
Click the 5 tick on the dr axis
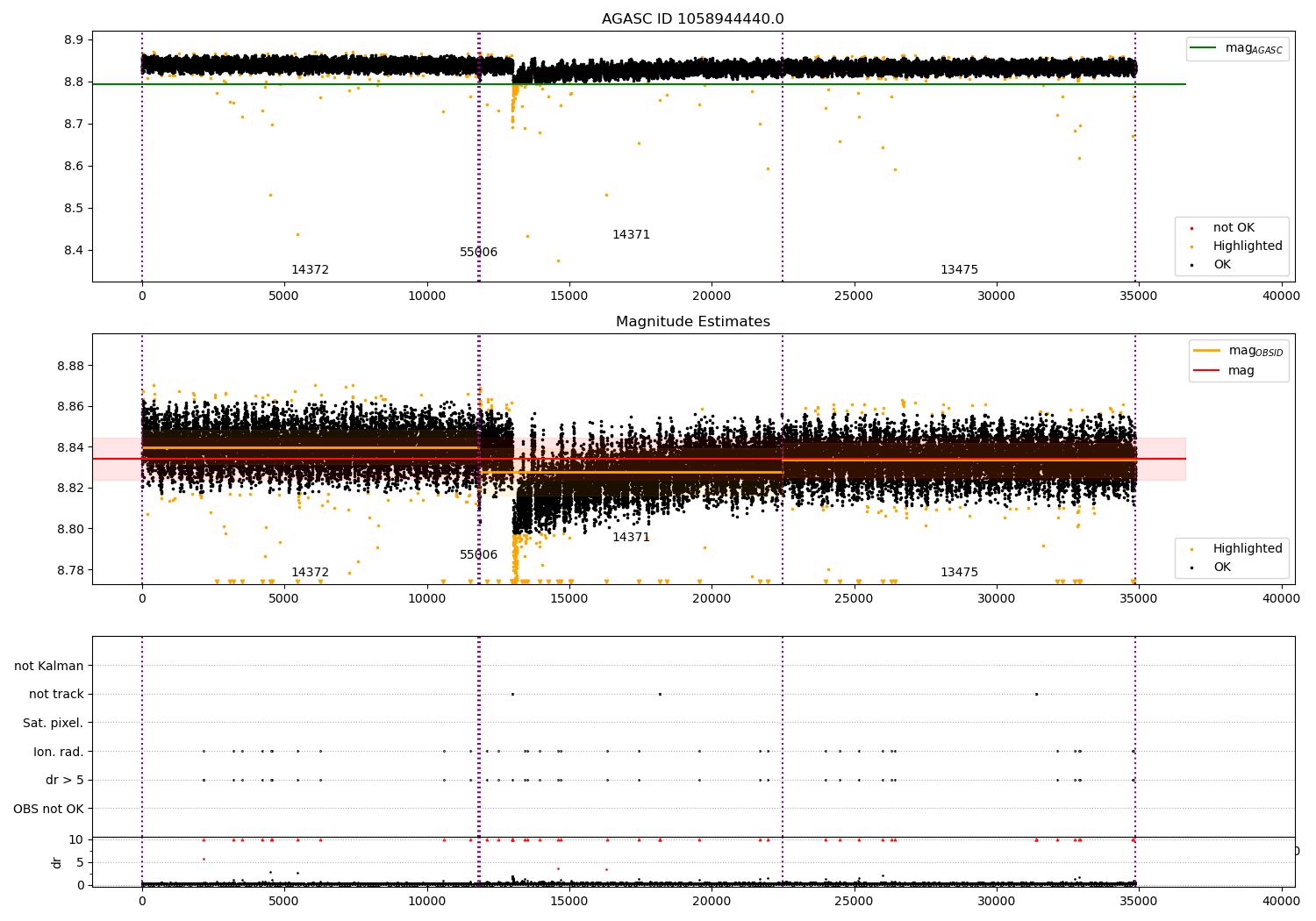tap(81, 862)
